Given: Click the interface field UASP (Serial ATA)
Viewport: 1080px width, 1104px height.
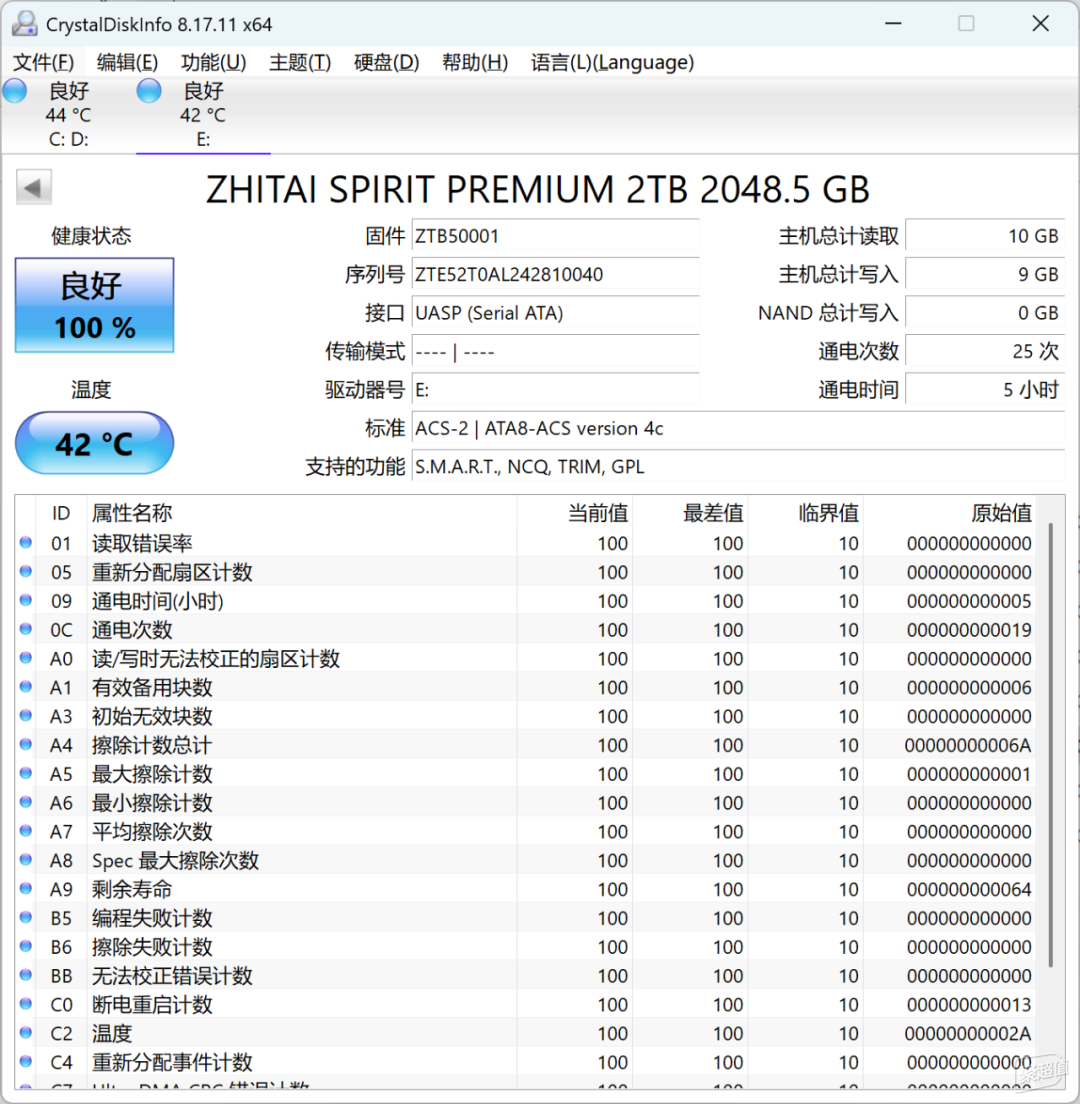Looking at the screenshot, I should coord(555,313).
